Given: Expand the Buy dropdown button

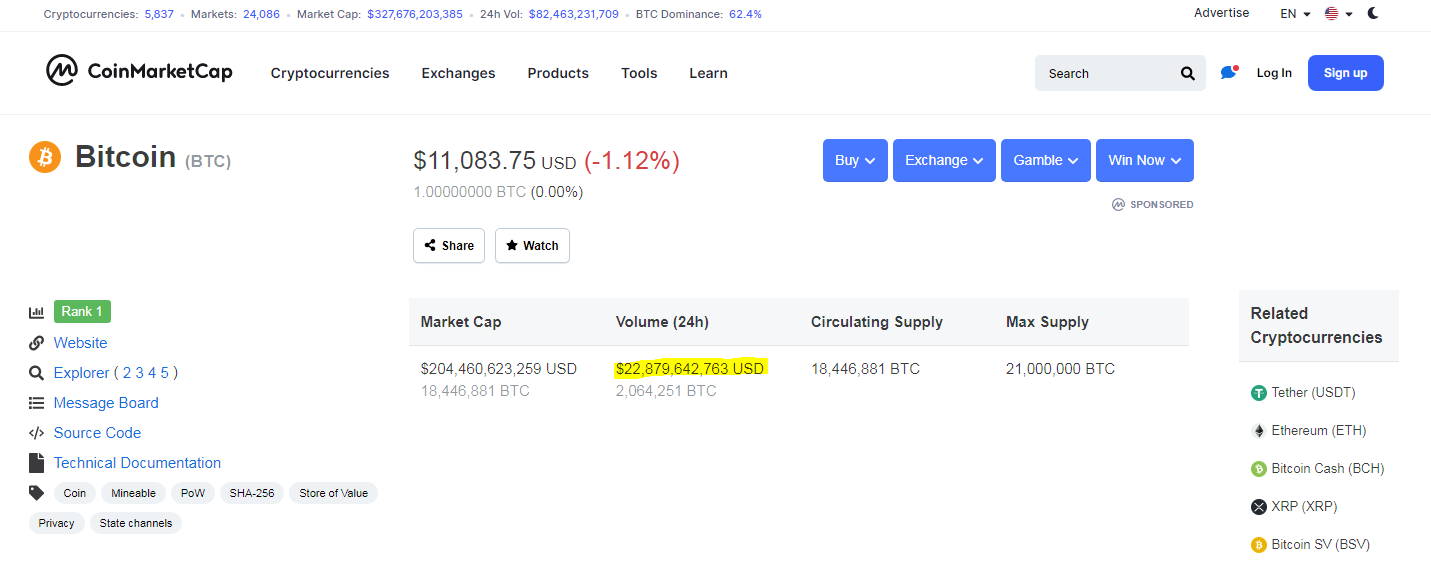Looking at the screenshot, I should (855, 160).
